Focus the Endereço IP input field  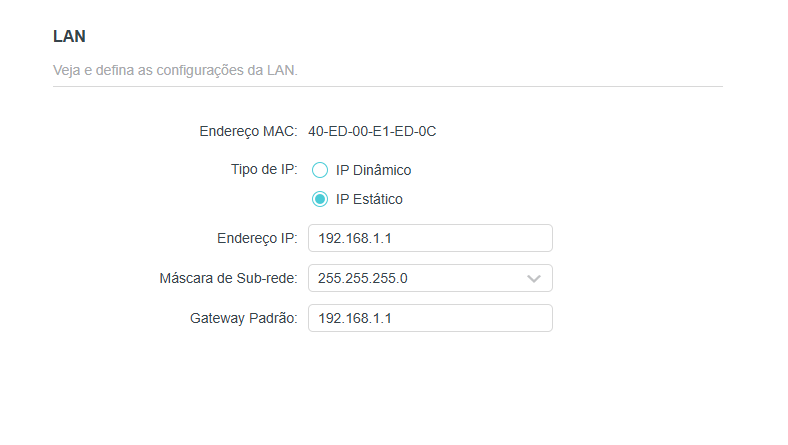point(430,238)
